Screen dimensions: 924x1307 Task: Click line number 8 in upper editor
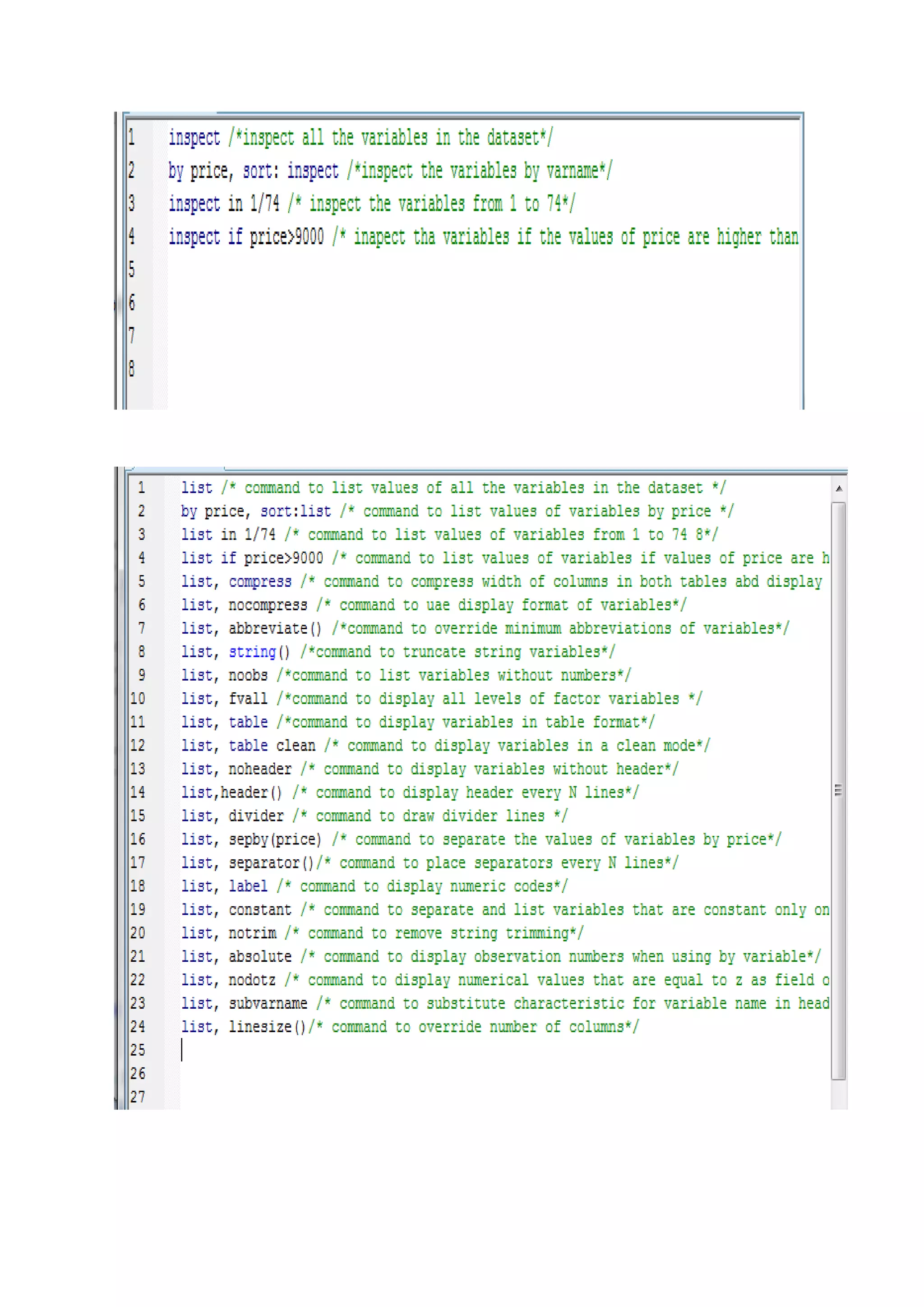pyautogui.click(x=132, y=369)
